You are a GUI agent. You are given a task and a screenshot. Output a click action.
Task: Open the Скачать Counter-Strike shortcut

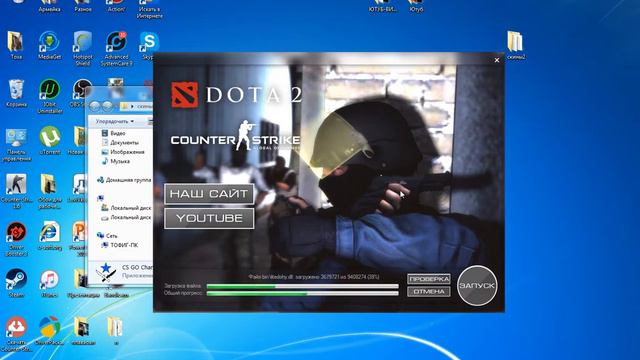pos(16,334)
